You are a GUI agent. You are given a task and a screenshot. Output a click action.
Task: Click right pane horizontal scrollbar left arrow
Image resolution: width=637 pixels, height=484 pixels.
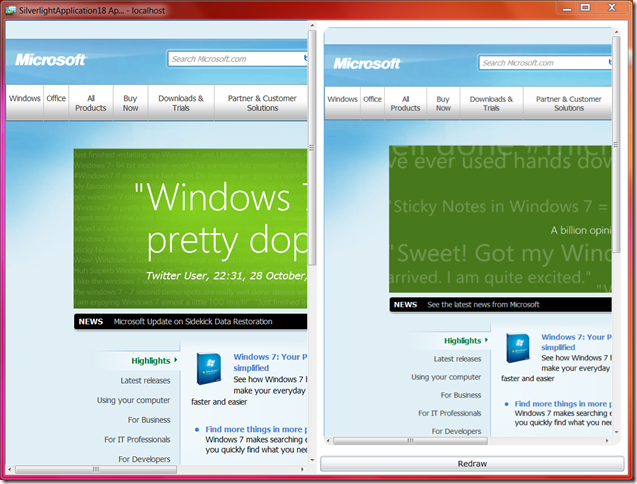[328, 441]
